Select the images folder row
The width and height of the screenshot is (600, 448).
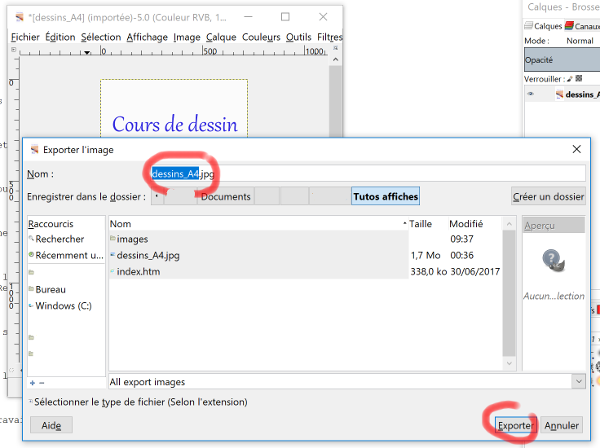point(259,239)
